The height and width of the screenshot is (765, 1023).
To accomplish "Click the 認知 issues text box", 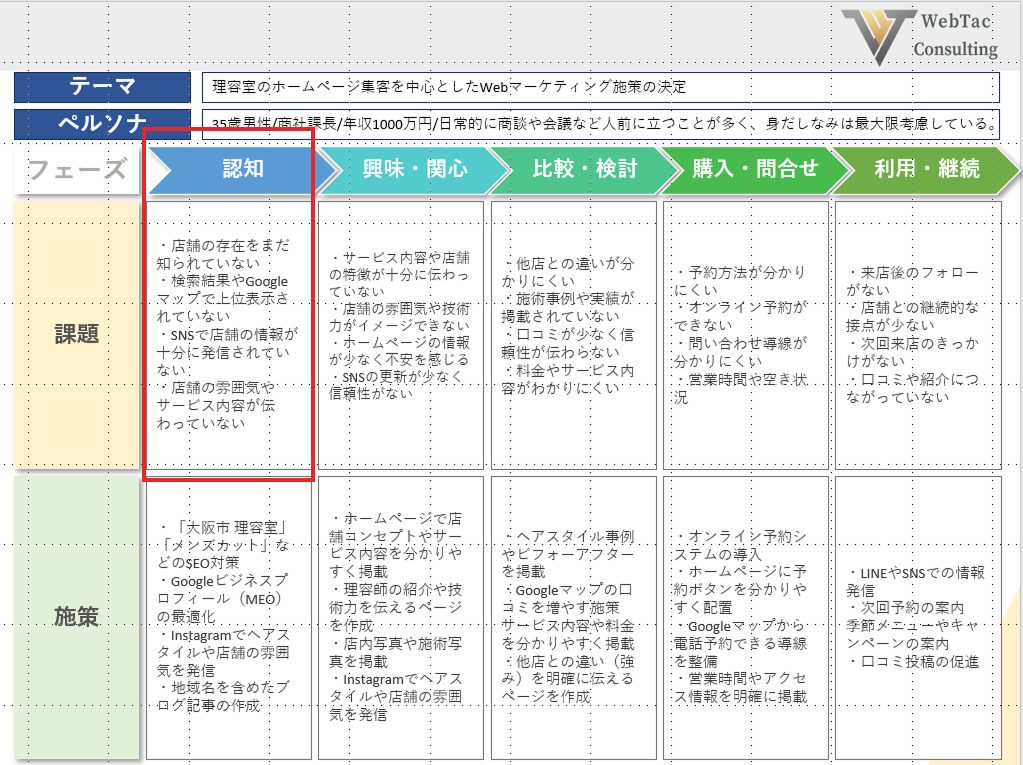I will (x=230, y=334).
